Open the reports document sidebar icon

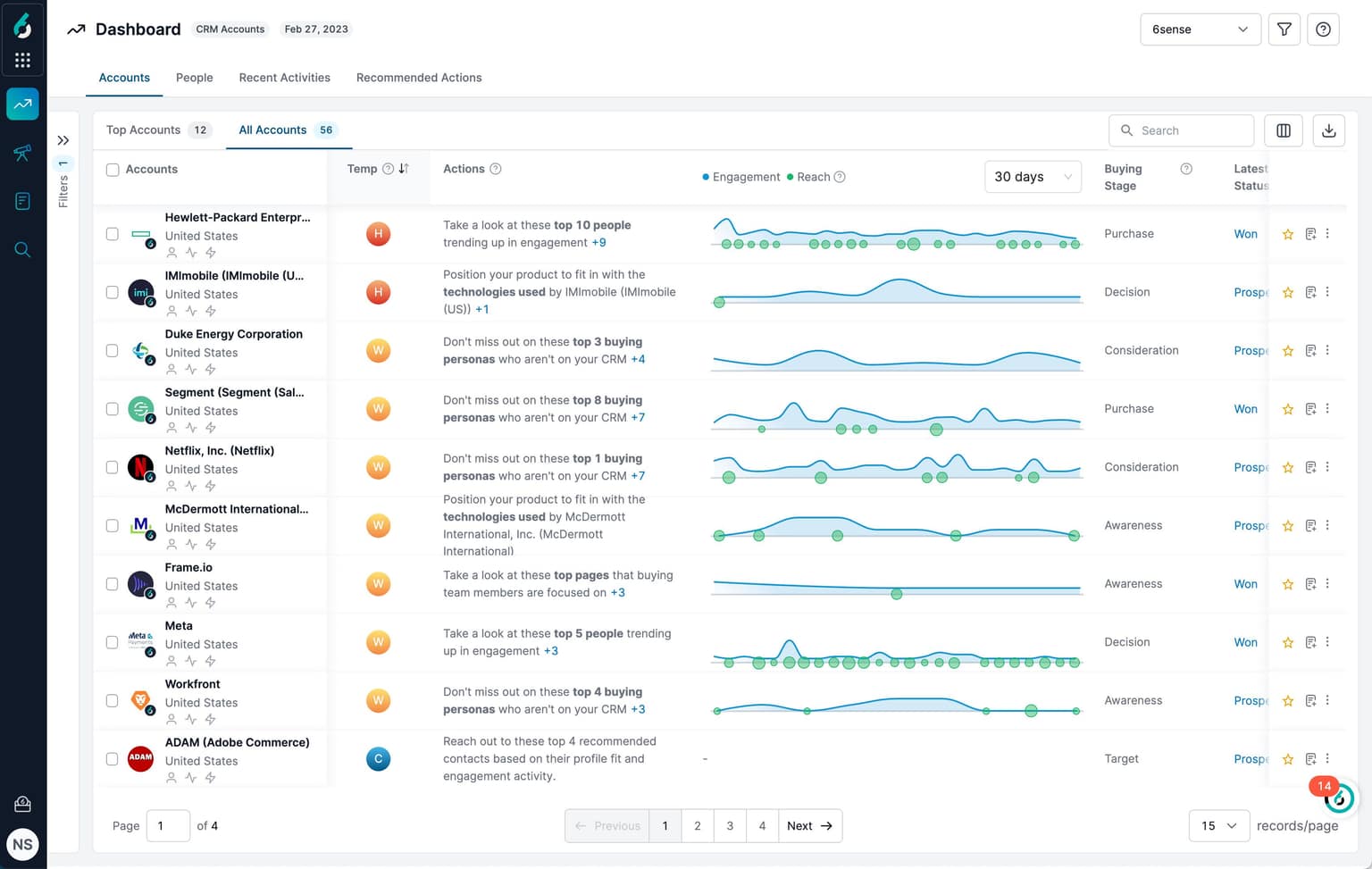point(22,201)
